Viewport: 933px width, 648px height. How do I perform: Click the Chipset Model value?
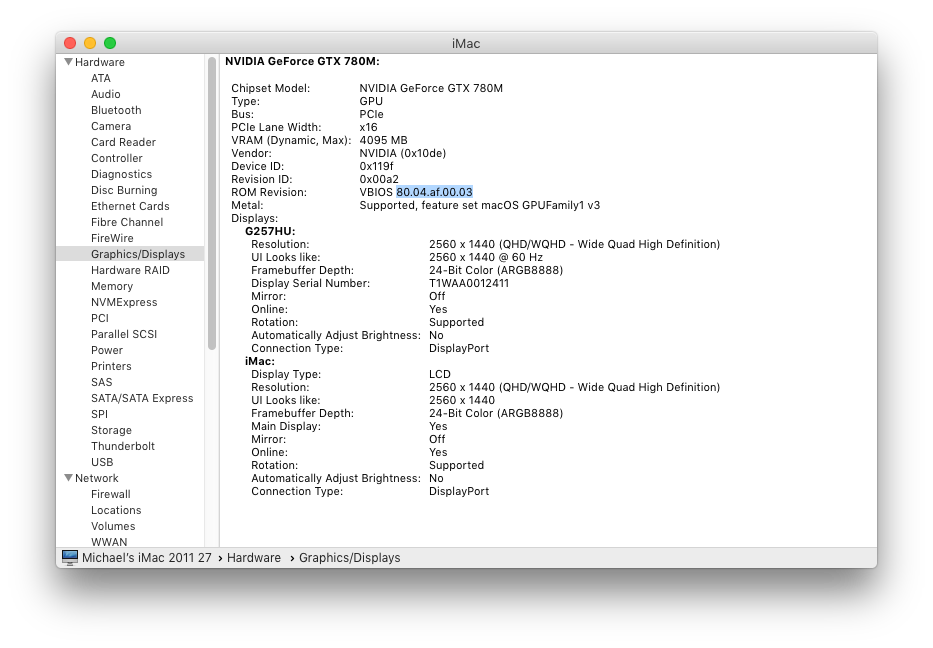[431, 88]
